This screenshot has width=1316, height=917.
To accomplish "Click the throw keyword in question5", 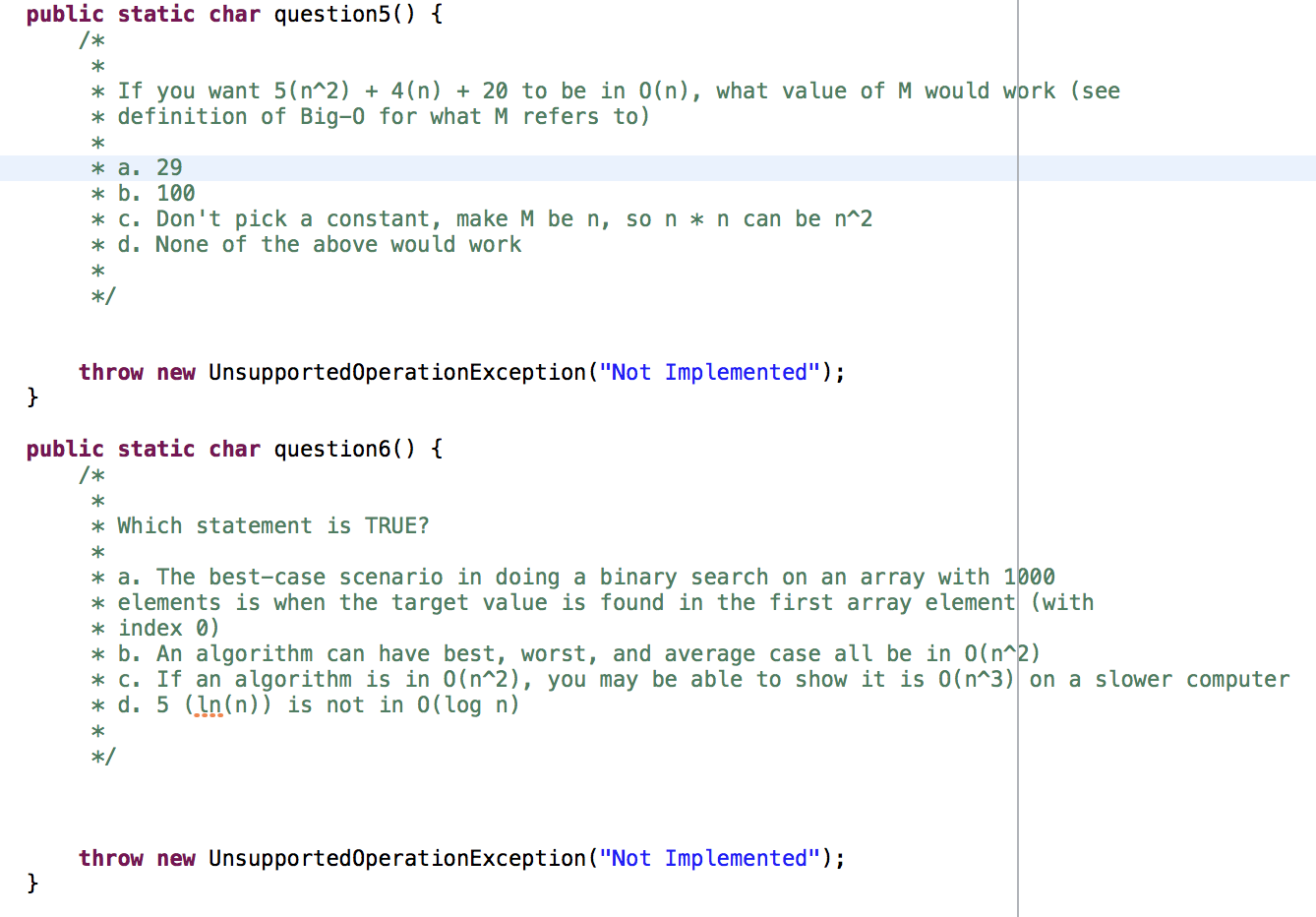I will [111, 372].
